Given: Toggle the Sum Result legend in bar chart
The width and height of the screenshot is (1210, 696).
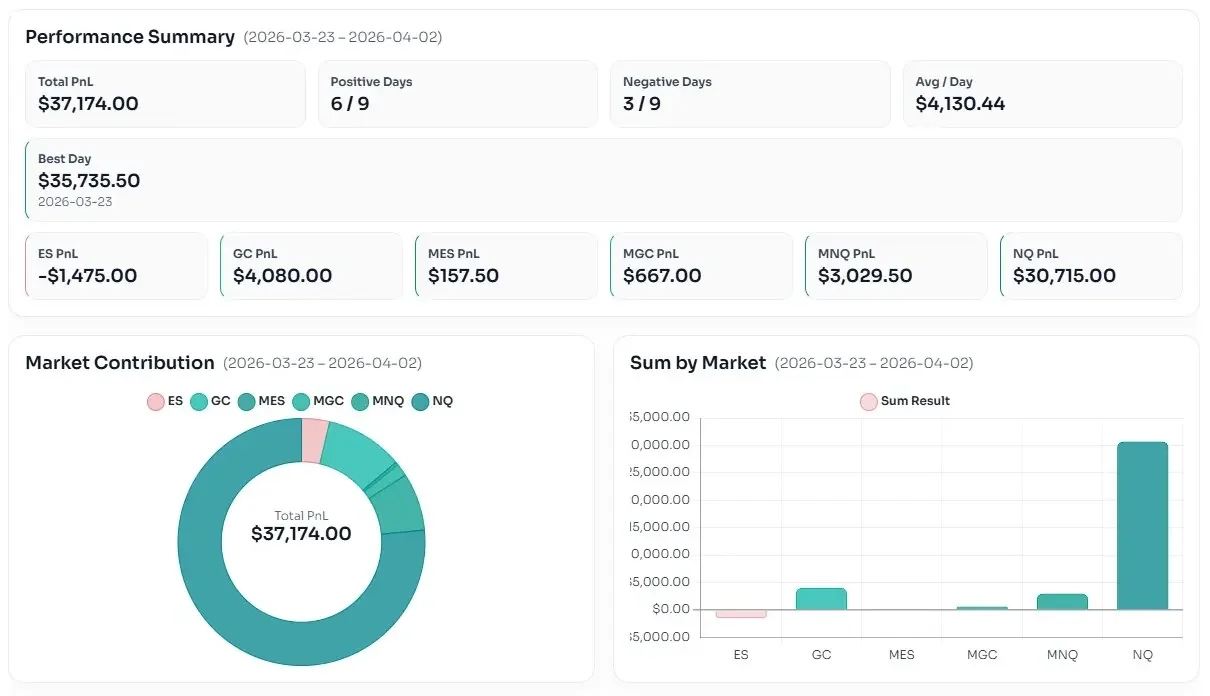Looking at the screenshot, I should pyautogui.click(x=904, y=401).
